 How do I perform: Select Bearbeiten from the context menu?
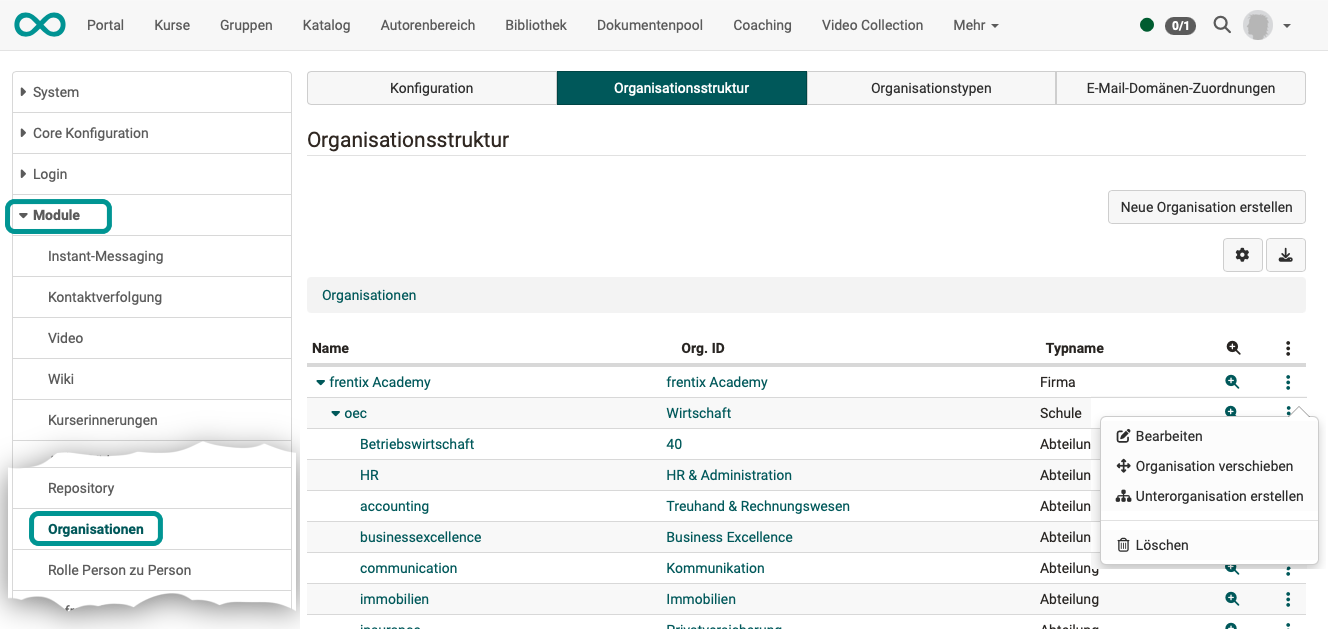click(x=1168, y=435)
